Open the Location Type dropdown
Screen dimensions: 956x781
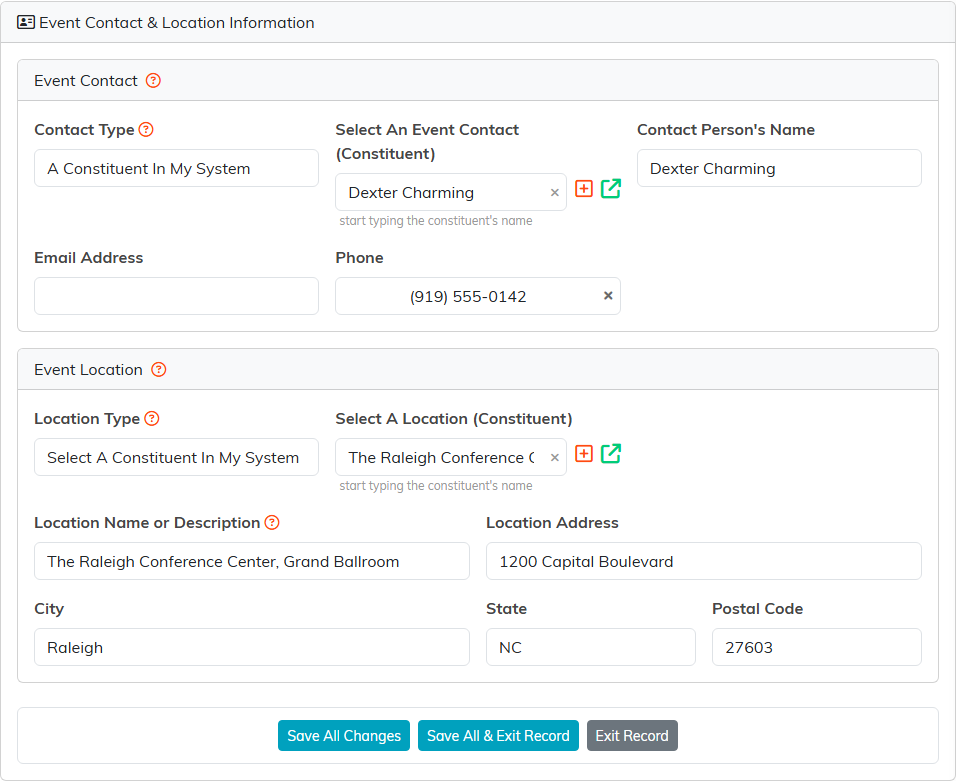[x=176, y=457]
